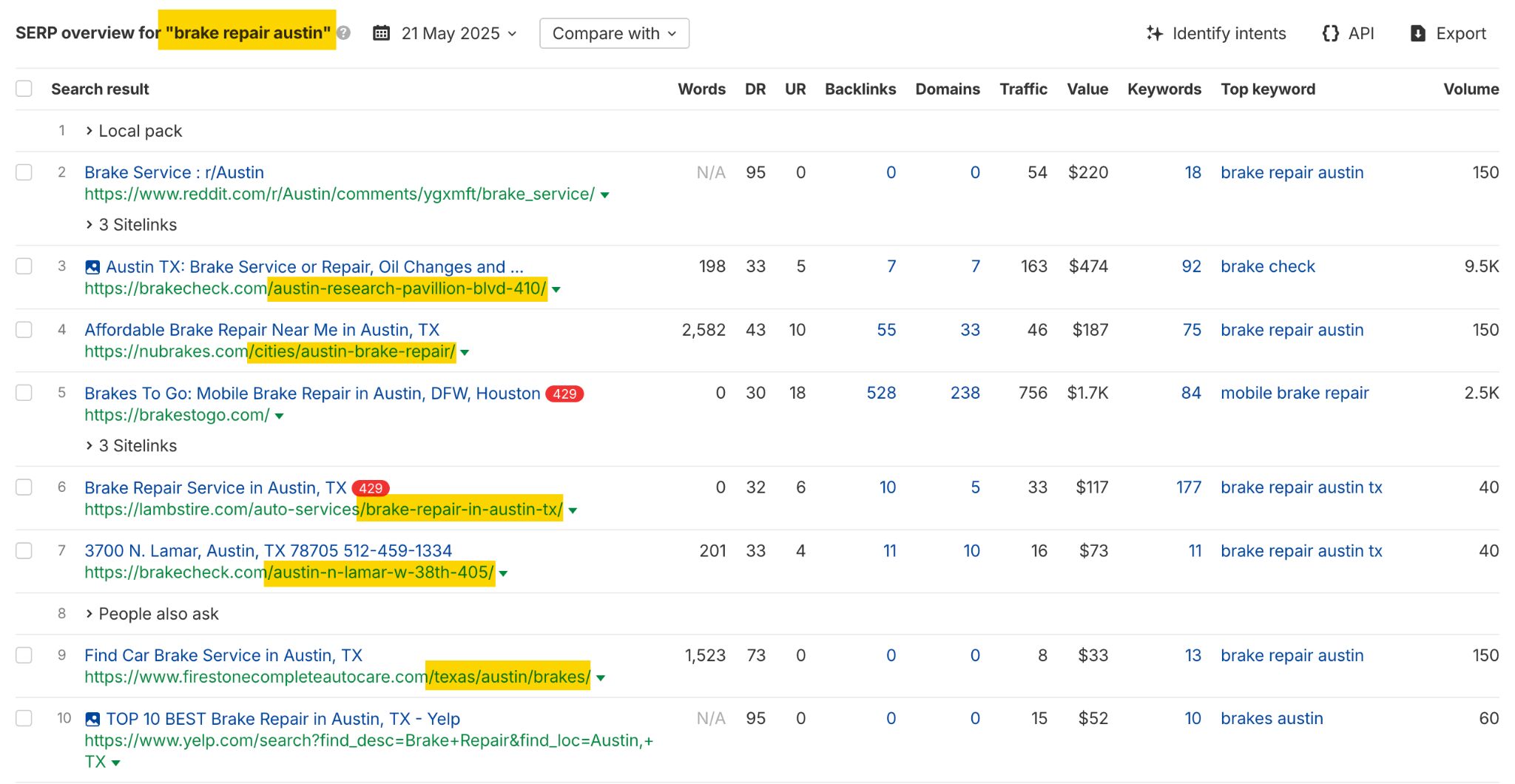Click the Export icon
Image resolution: width=1515 pixels, height=784 pixels.
pyautogui.click(x=1417, y=33)
